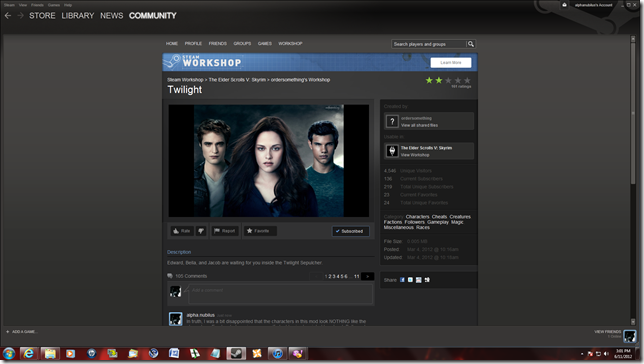Select the Followers category tag
Image resolution: width=644 pixels, height=364 pixels.
[414, 222]
